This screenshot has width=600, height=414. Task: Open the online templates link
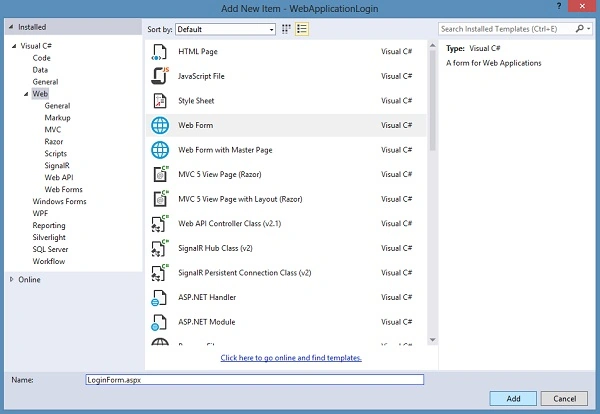[291, 358]
